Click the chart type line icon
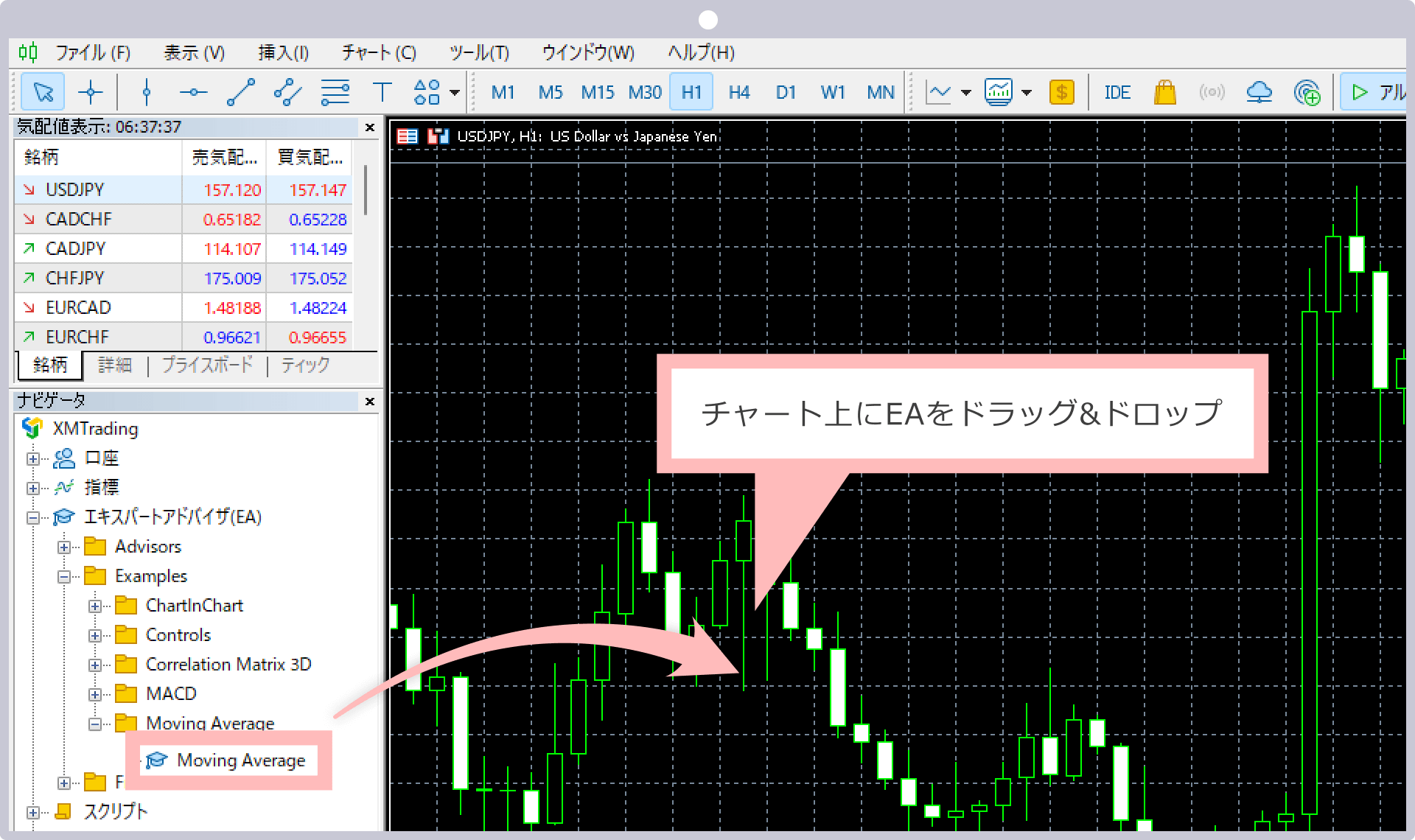Viewport: 1415px width, 840px height. 939,93
